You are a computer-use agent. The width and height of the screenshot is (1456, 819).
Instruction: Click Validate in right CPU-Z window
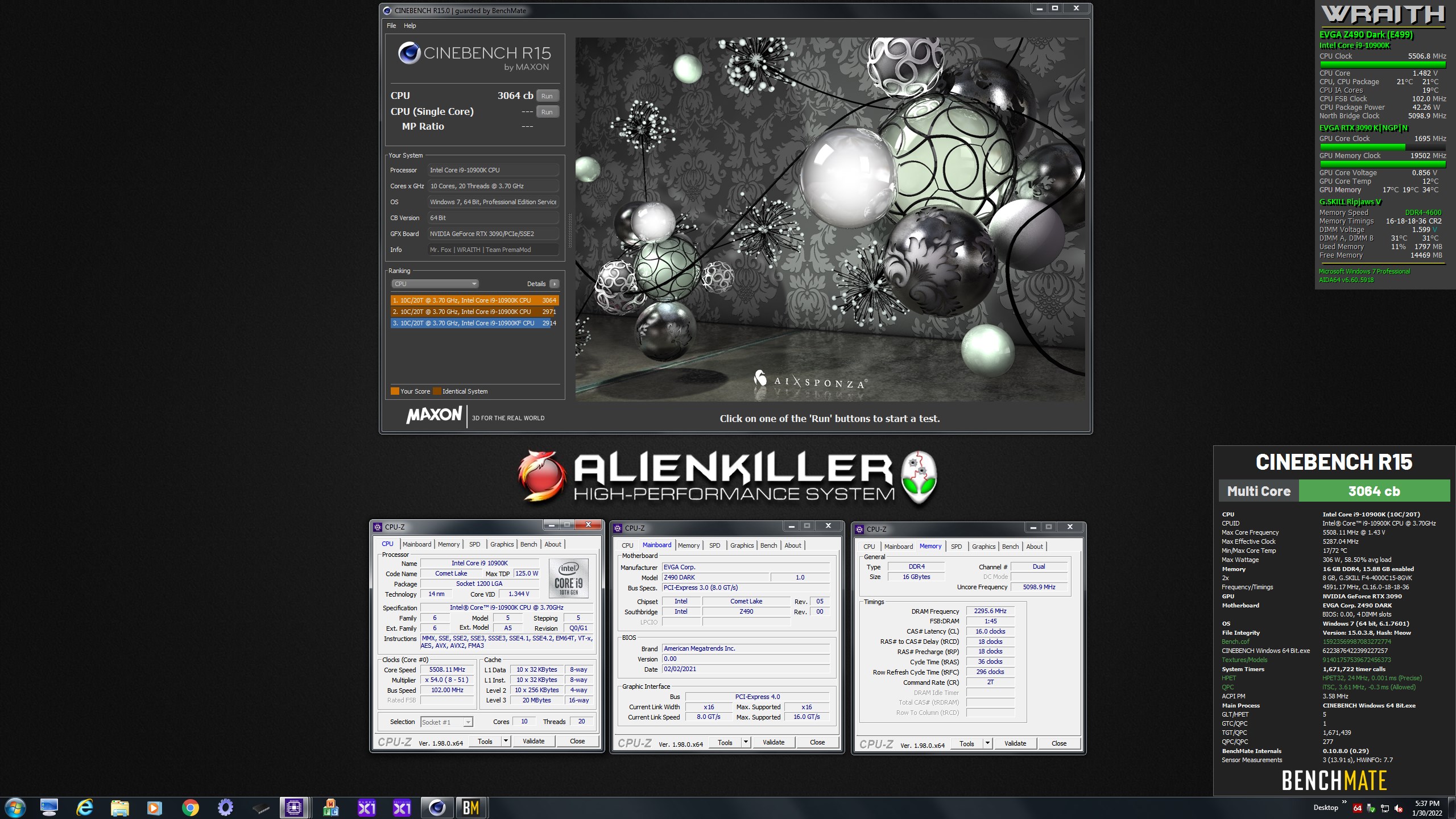(1015, 743)
